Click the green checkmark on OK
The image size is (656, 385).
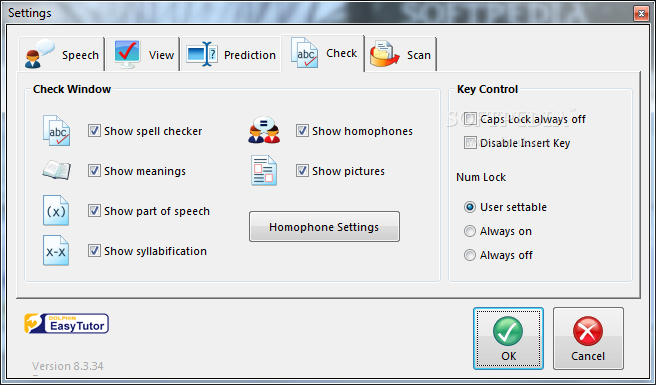pyautogui.click(x=508, y=331)
